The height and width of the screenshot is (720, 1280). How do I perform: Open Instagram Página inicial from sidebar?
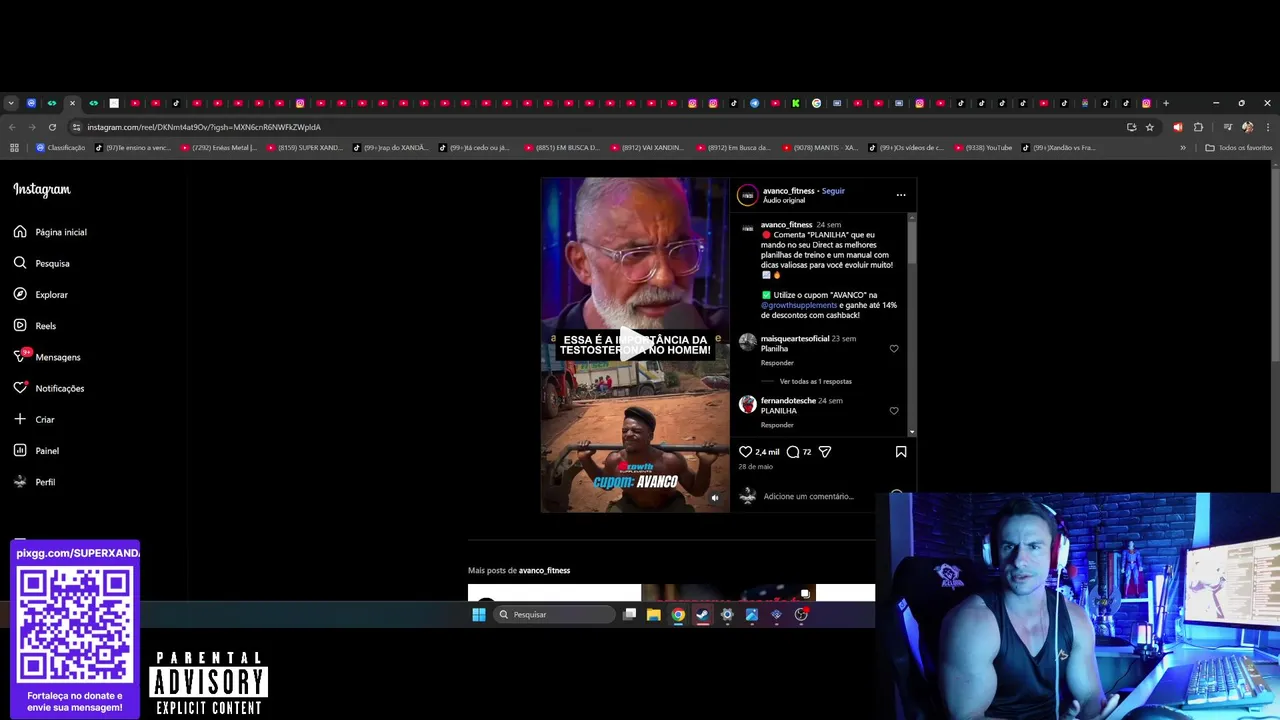point(50,232)
